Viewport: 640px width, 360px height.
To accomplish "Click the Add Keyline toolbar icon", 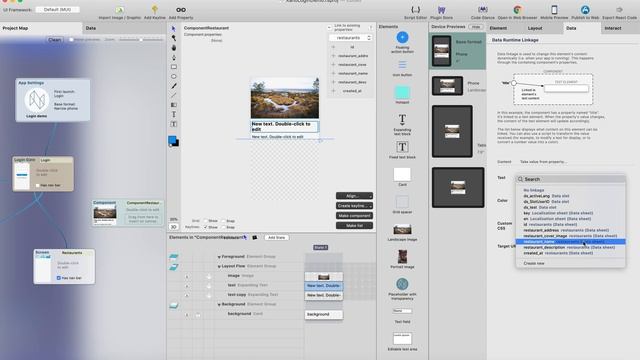I will coord(155,9).
